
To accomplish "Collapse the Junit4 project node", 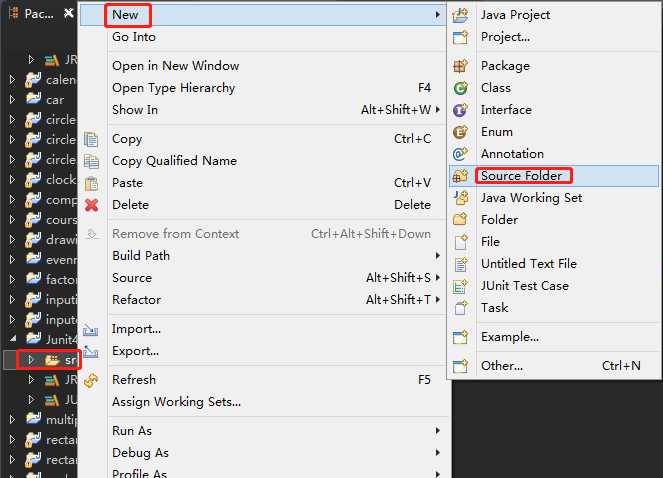I will tap(13, 338).
